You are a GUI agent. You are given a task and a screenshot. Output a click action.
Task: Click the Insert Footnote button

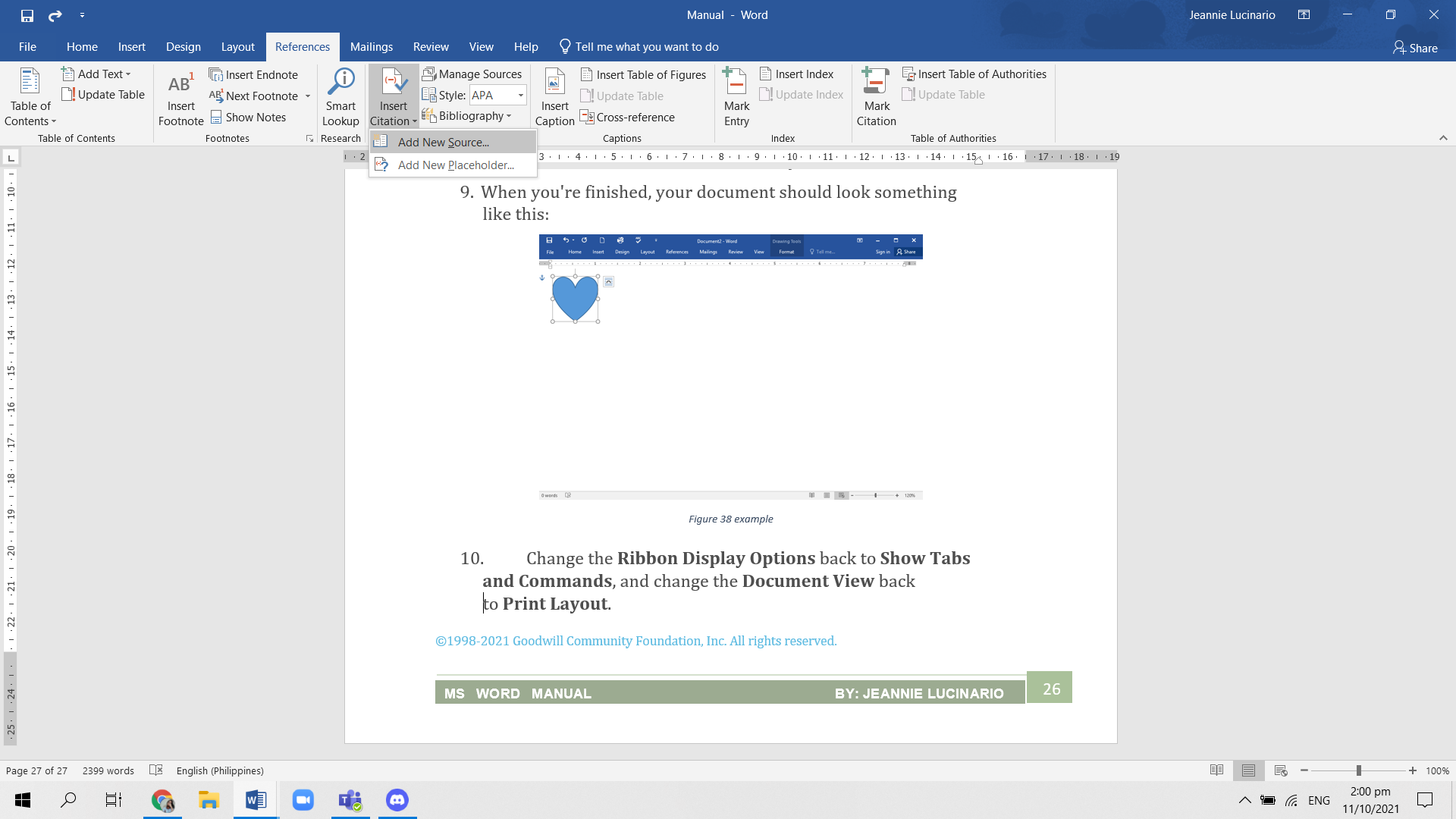(x=181, y=97)
